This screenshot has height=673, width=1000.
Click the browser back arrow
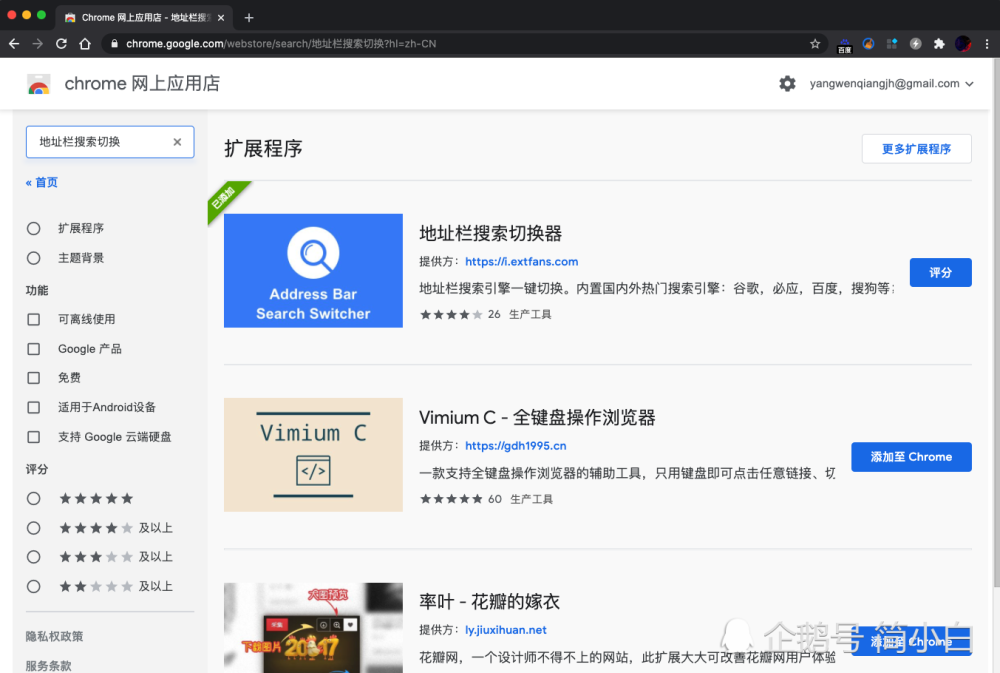pyautogui.click(x=14, y=44)
